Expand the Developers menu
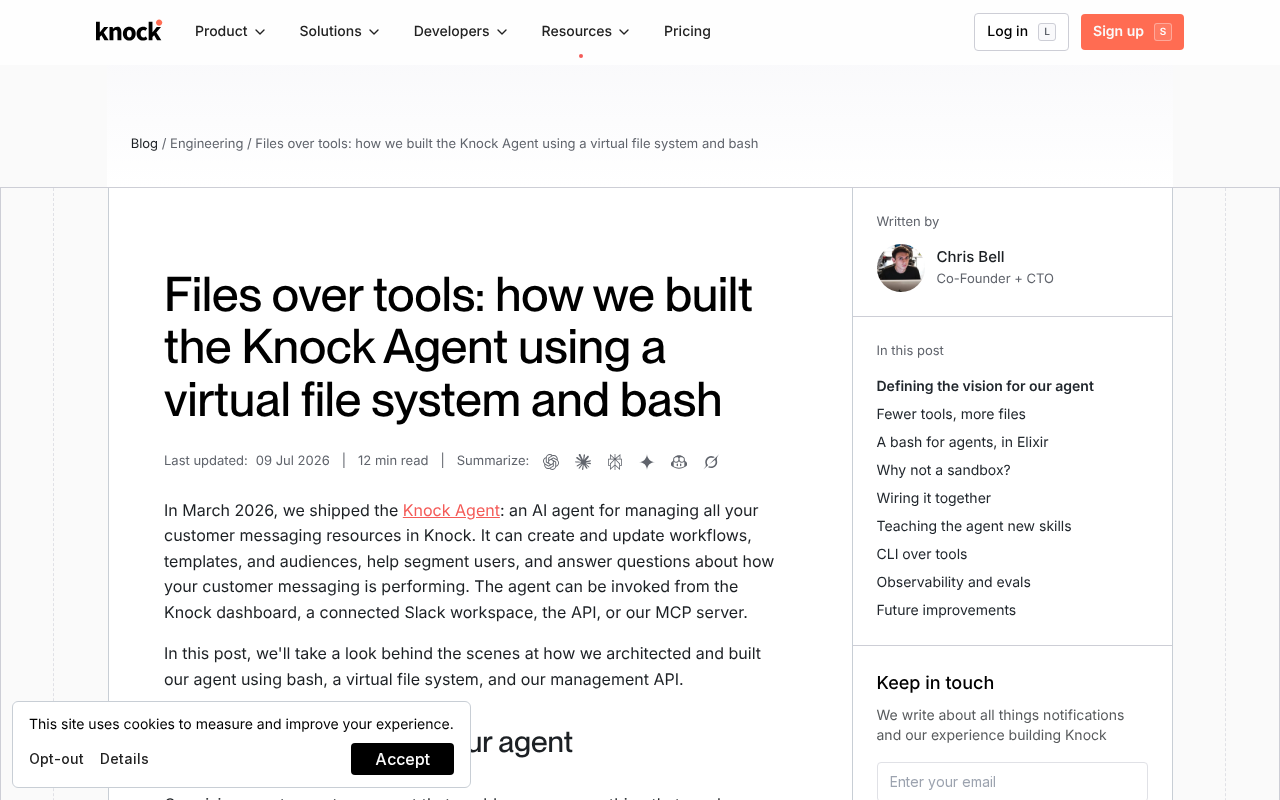 coord(461,31)
